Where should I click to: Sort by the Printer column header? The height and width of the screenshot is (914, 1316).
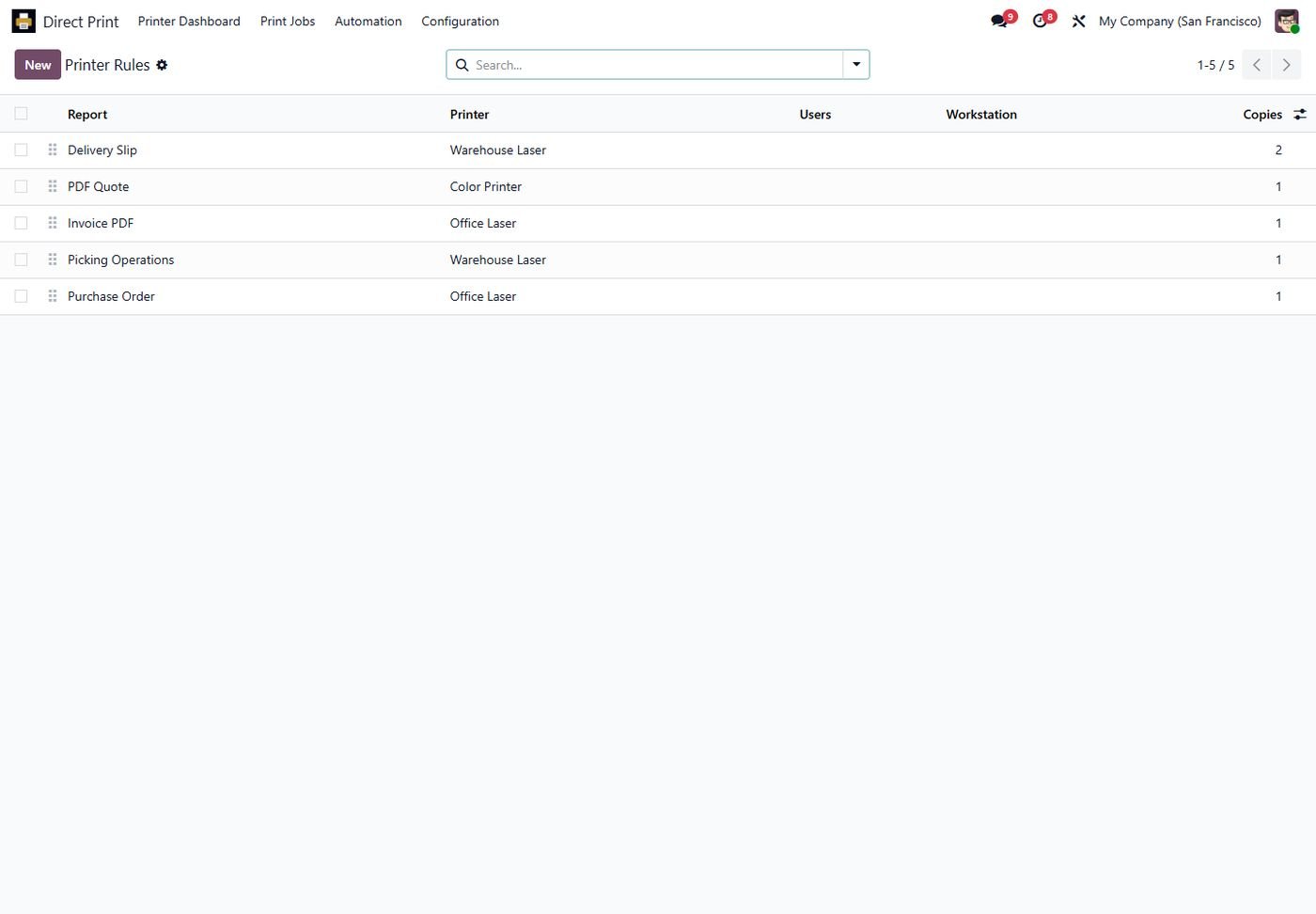coord(470,114)
